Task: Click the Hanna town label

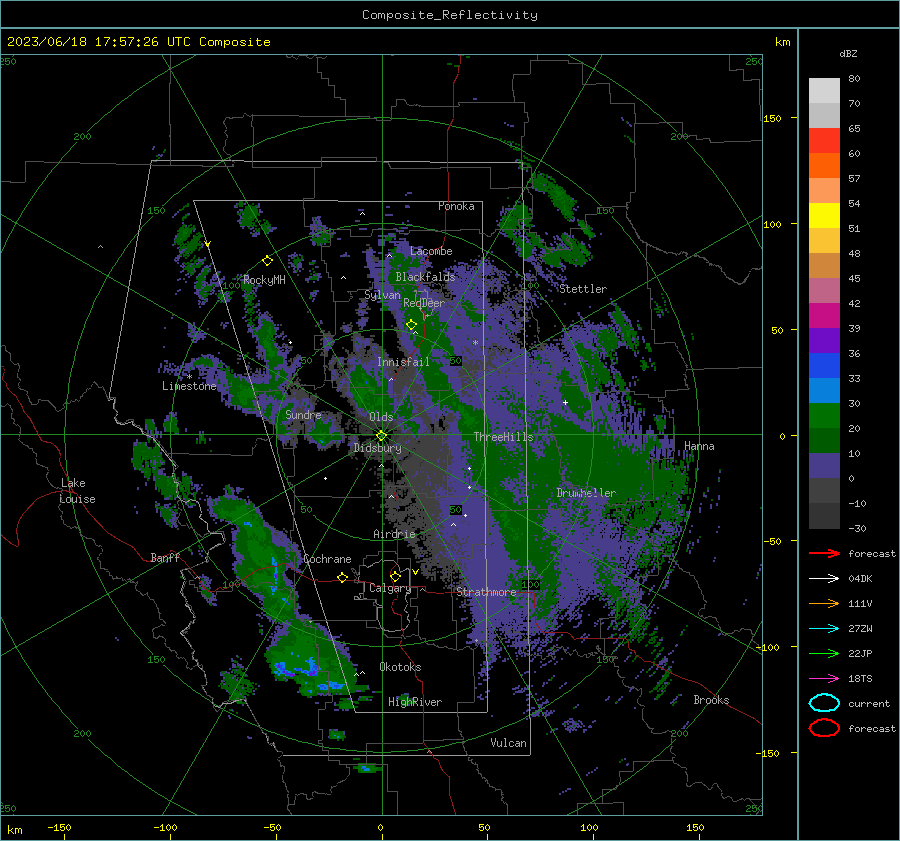Action: pos(699,446)
